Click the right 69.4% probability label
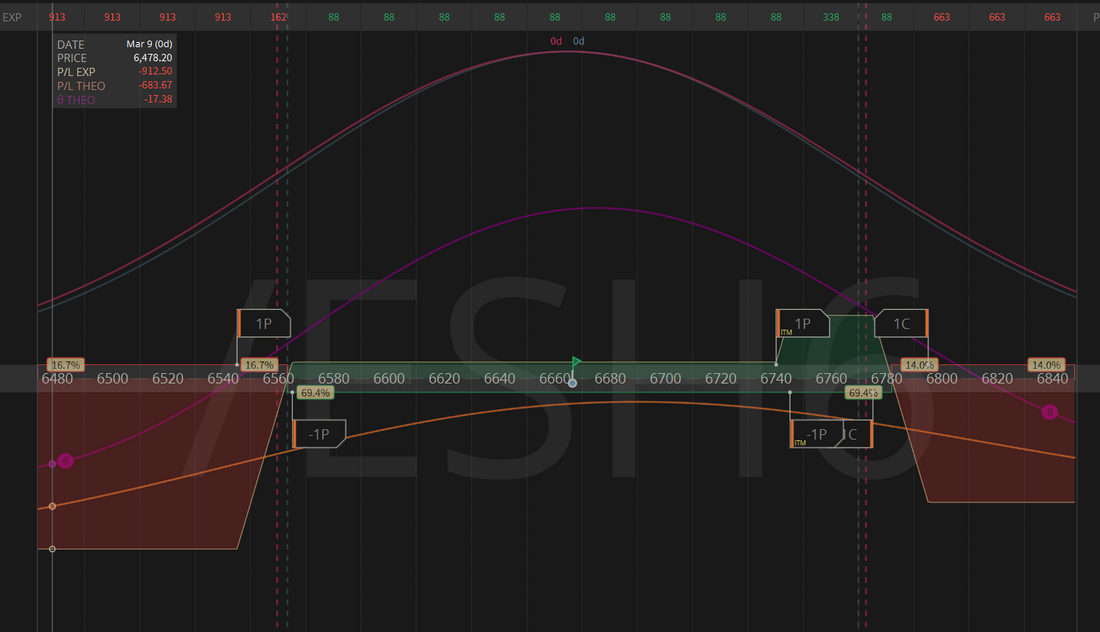The image size is (1100, 632). point(863,393)
